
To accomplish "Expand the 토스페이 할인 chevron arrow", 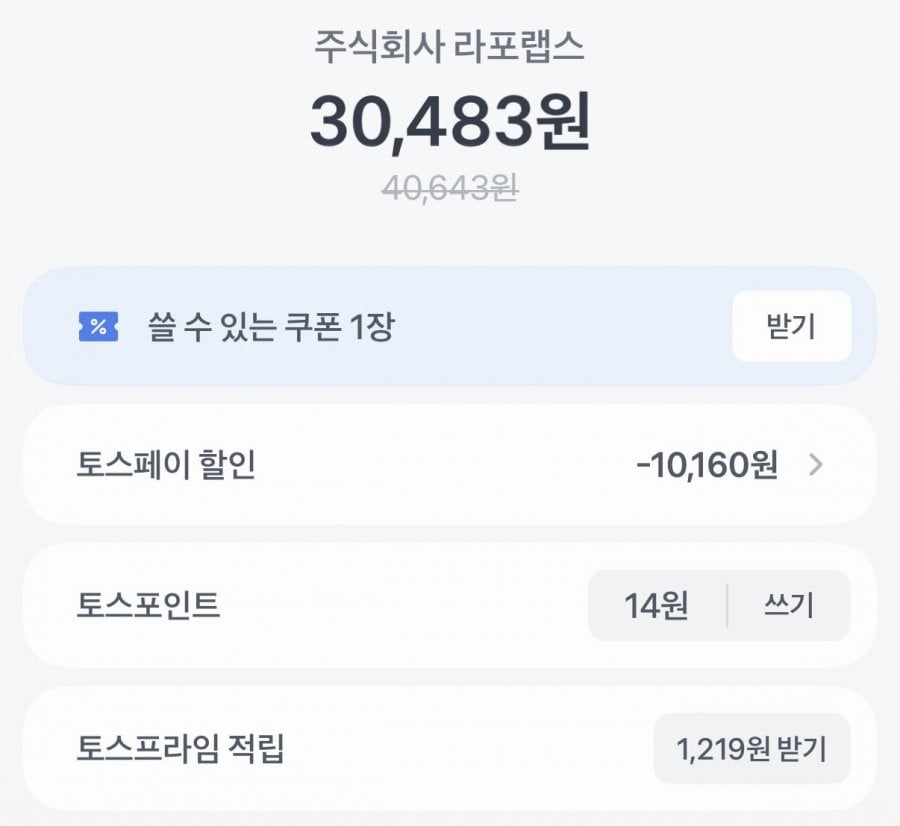I will point(815,465).
